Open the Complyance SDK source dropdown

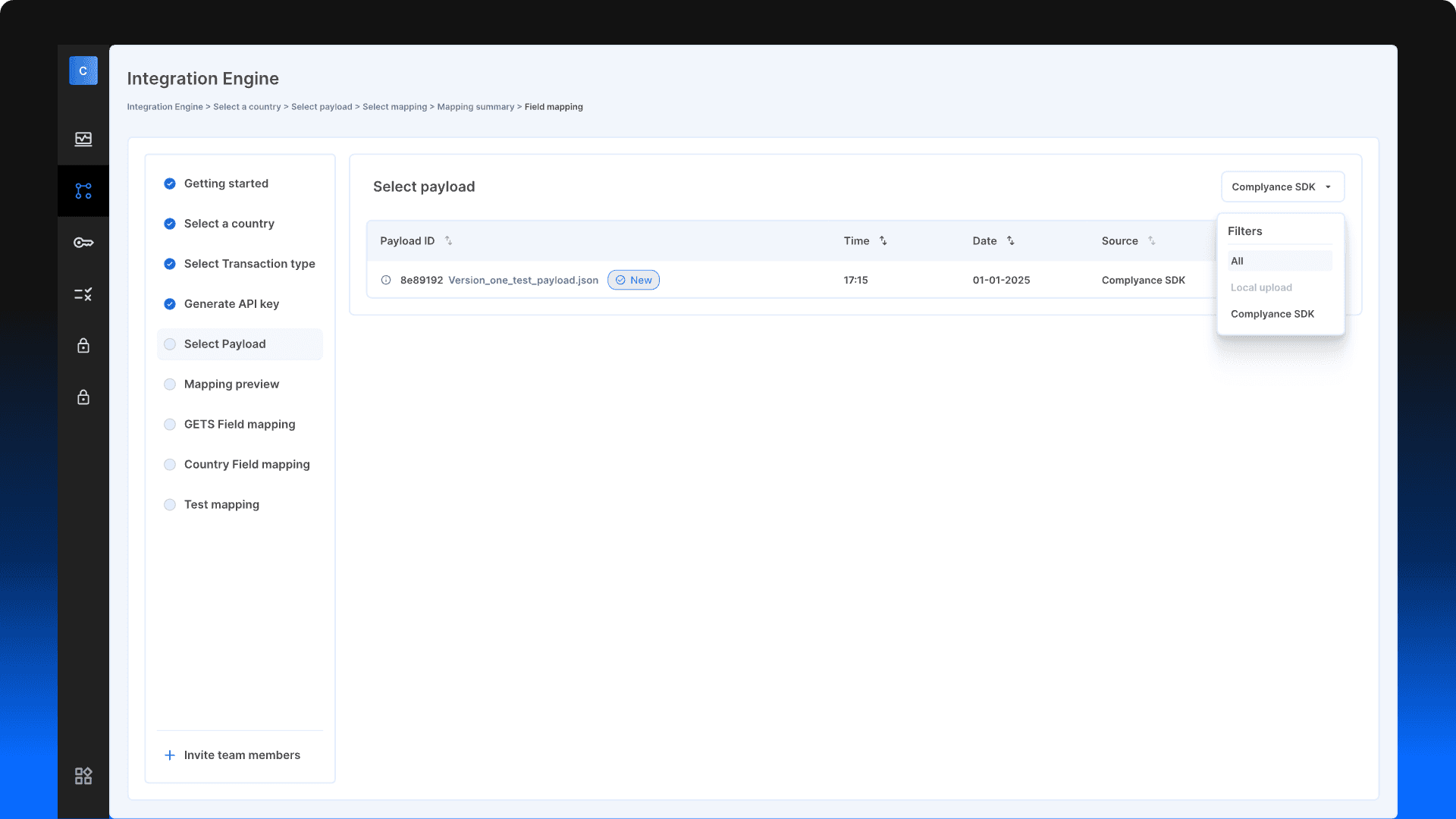1282,187
